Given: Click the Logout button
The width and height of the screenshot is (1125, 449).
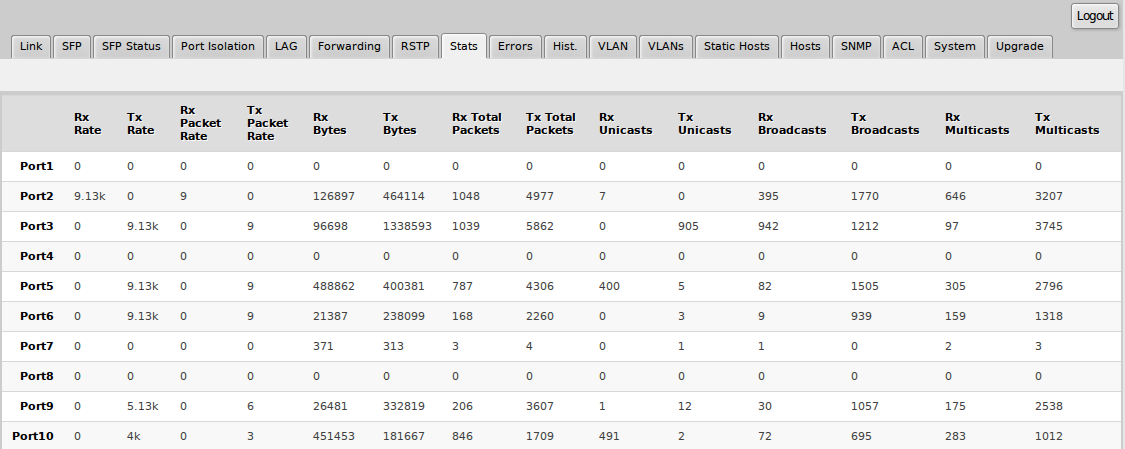Looking at the screenshot, I should click(x=1094, y=16).
